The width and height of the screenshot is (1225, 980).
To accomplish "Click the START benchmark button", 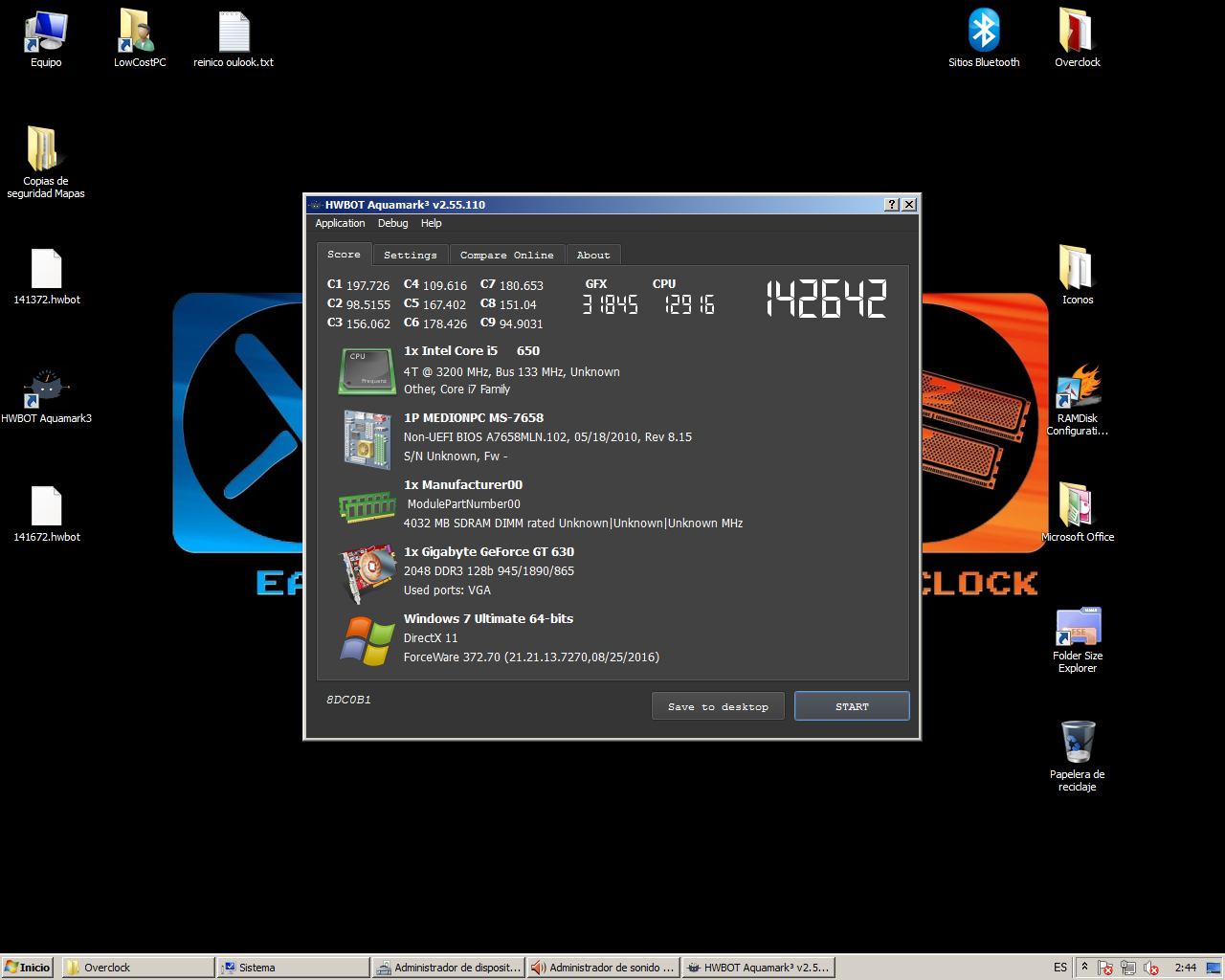I will pyautogui.click(x=852, y=706).
